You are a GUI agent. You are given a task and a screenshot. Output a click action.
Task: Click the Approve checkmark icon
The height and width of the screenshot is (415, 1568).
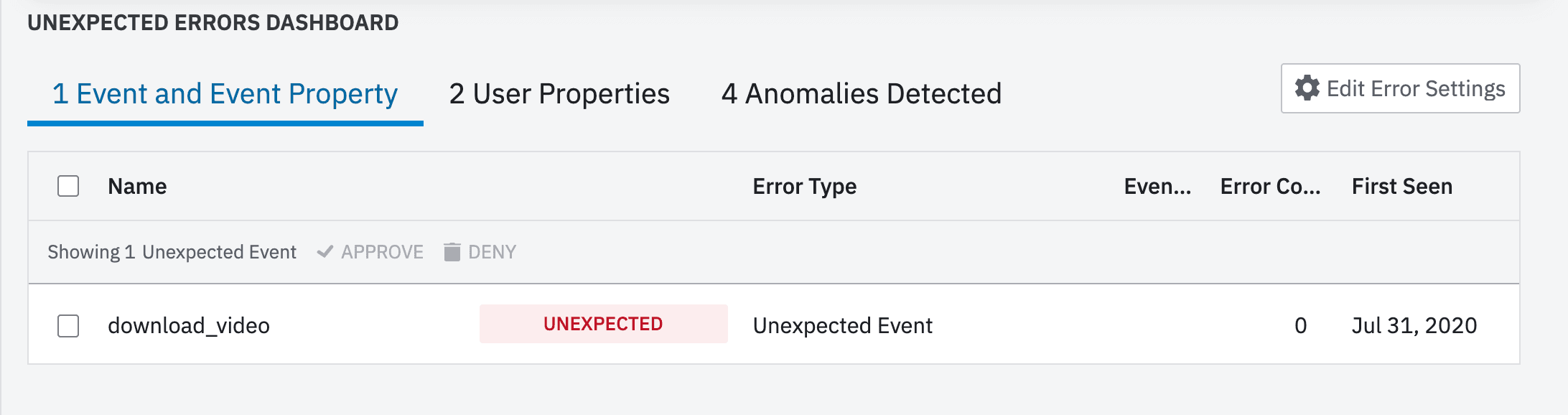pos(325,252)
